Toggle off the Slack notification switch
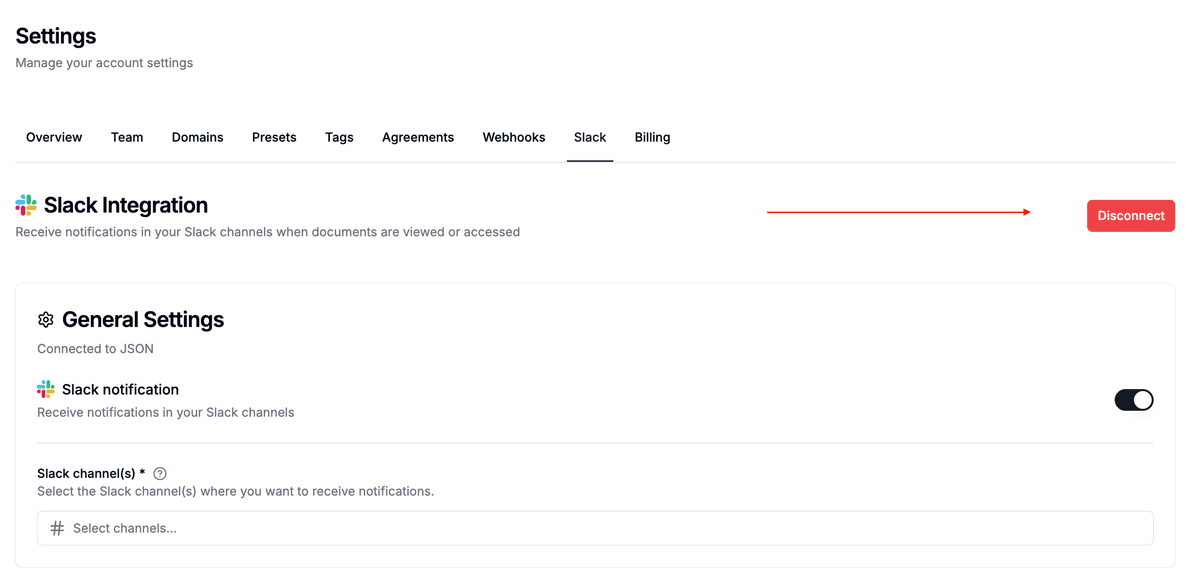Image resolution: width=1200 pixels, height=582 pixels. click(x=1133, y=399)
